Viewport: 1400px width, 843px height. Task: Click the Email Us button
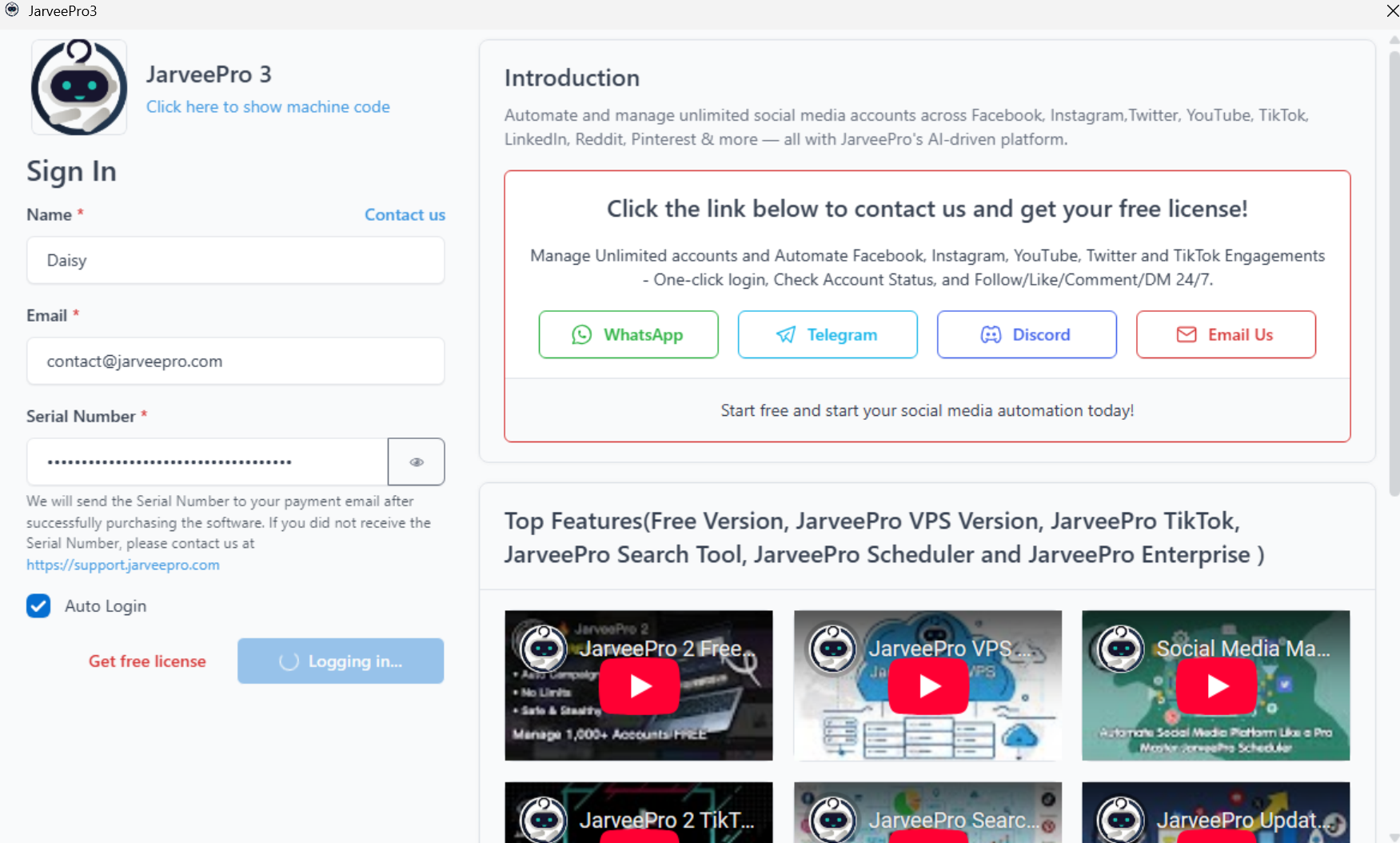[1225, 334]
